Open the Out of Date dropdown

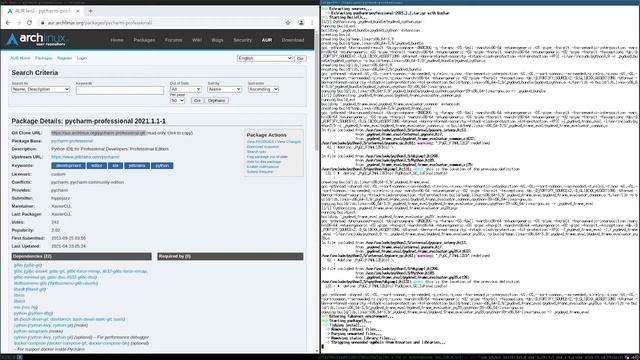pos(186,89)
